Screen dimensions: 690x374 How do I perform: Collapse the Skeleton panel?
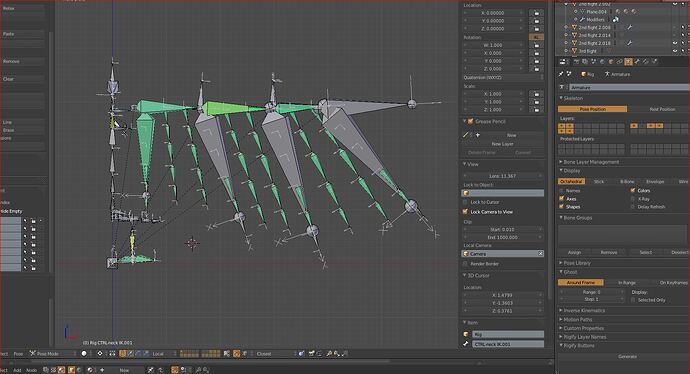point(572,98)
